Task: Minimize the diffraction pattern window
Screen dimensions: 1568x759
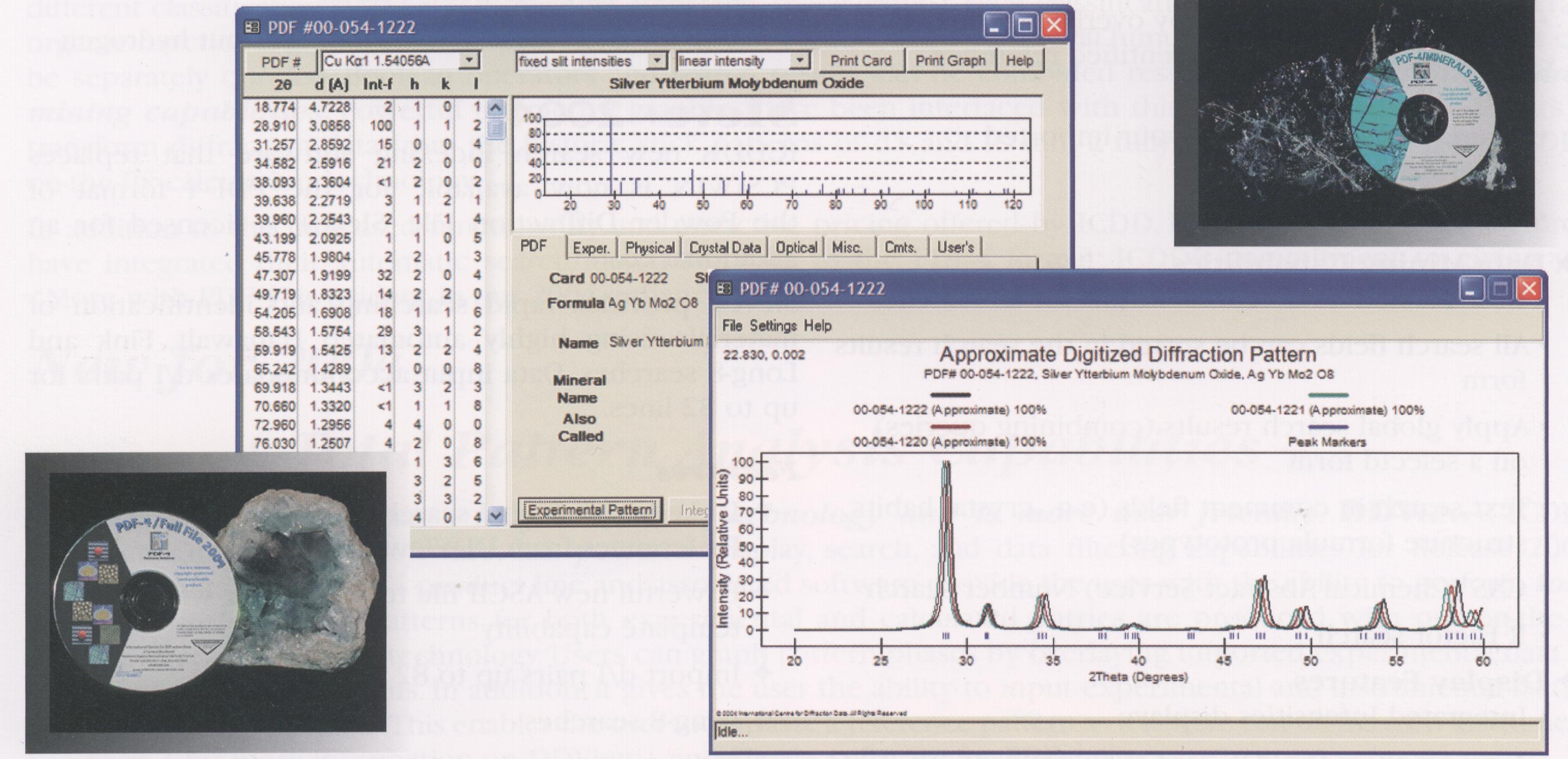Action: (x=1471, y=288)
